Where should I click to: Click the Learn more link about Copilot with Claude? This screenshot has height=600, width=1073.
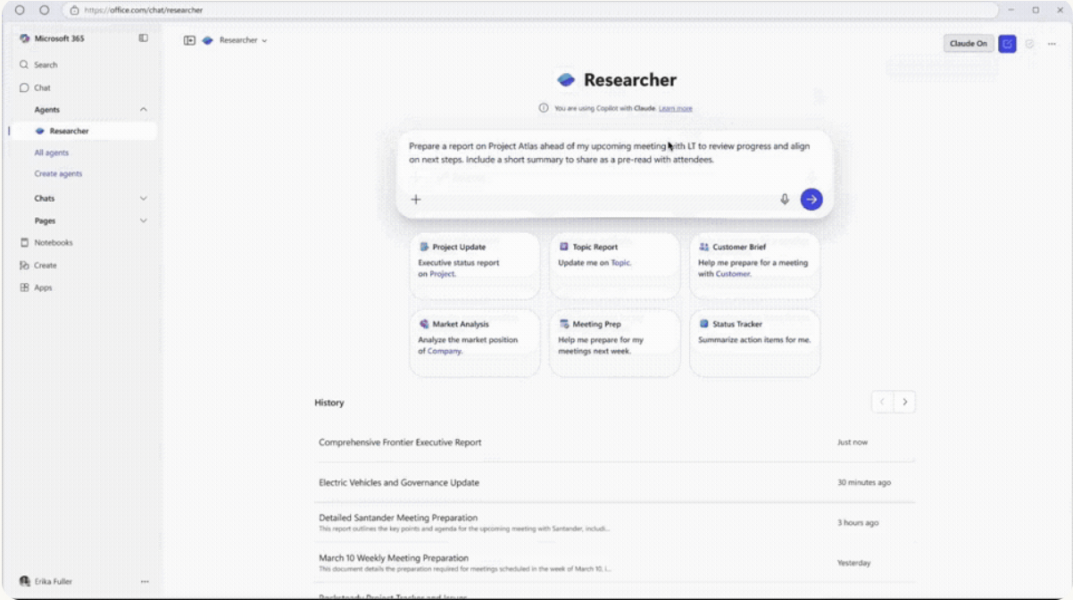[x=676, y=108]
